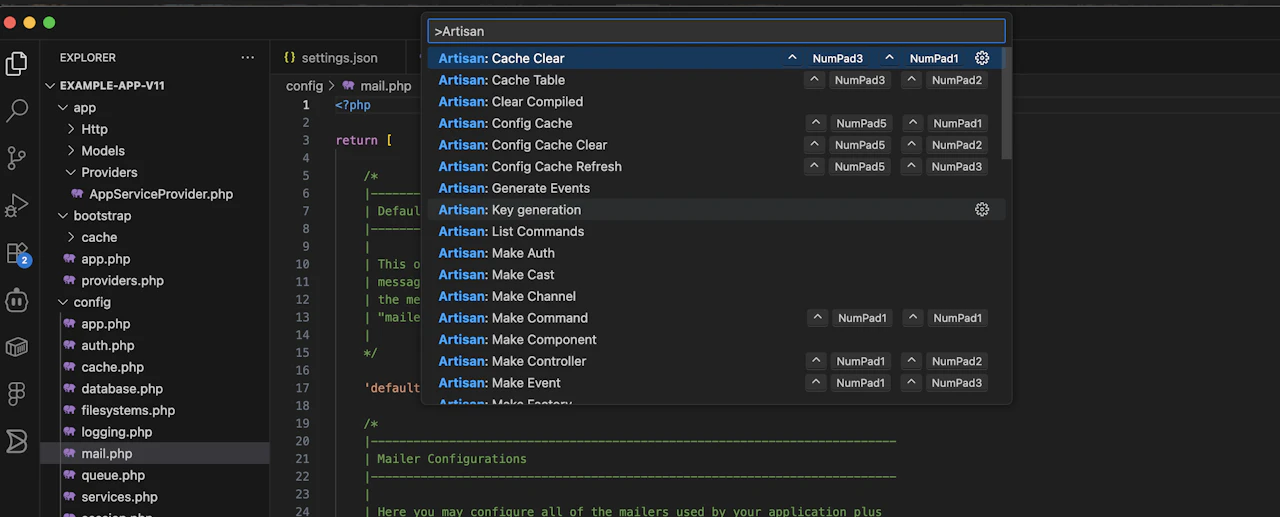Run Artisan: Make Auth command

[716, 253]
